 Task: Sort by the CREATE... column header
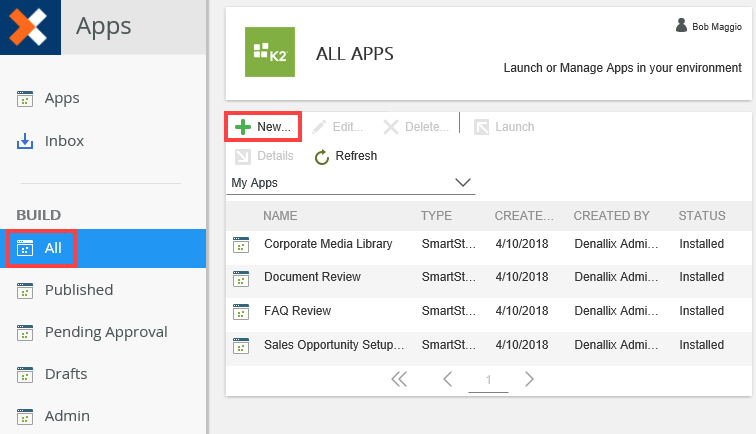(x=524, y=216)
